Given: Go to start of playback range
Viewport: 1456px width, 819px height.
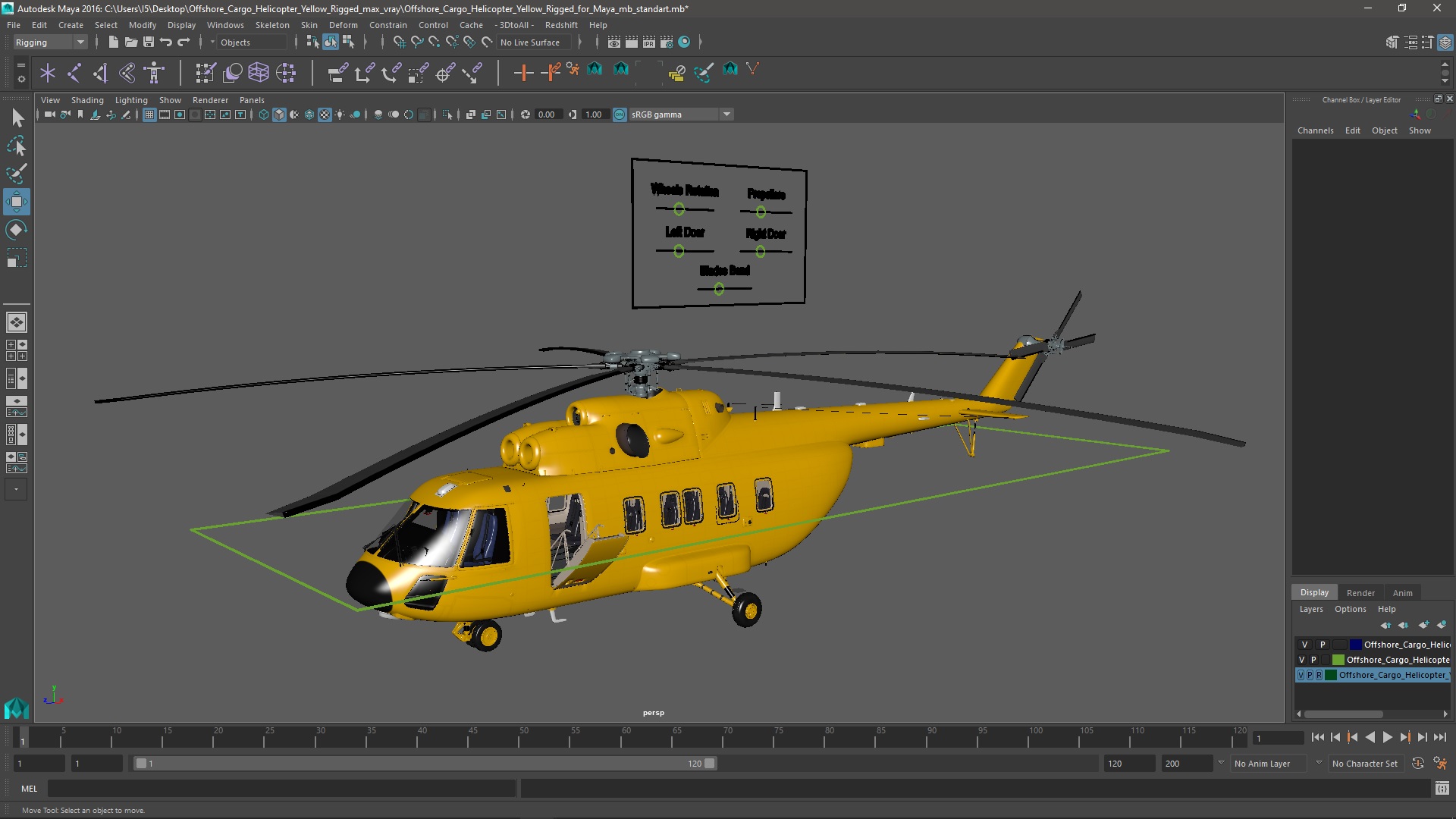Looking at the screenshot, I should point(1317,737).
